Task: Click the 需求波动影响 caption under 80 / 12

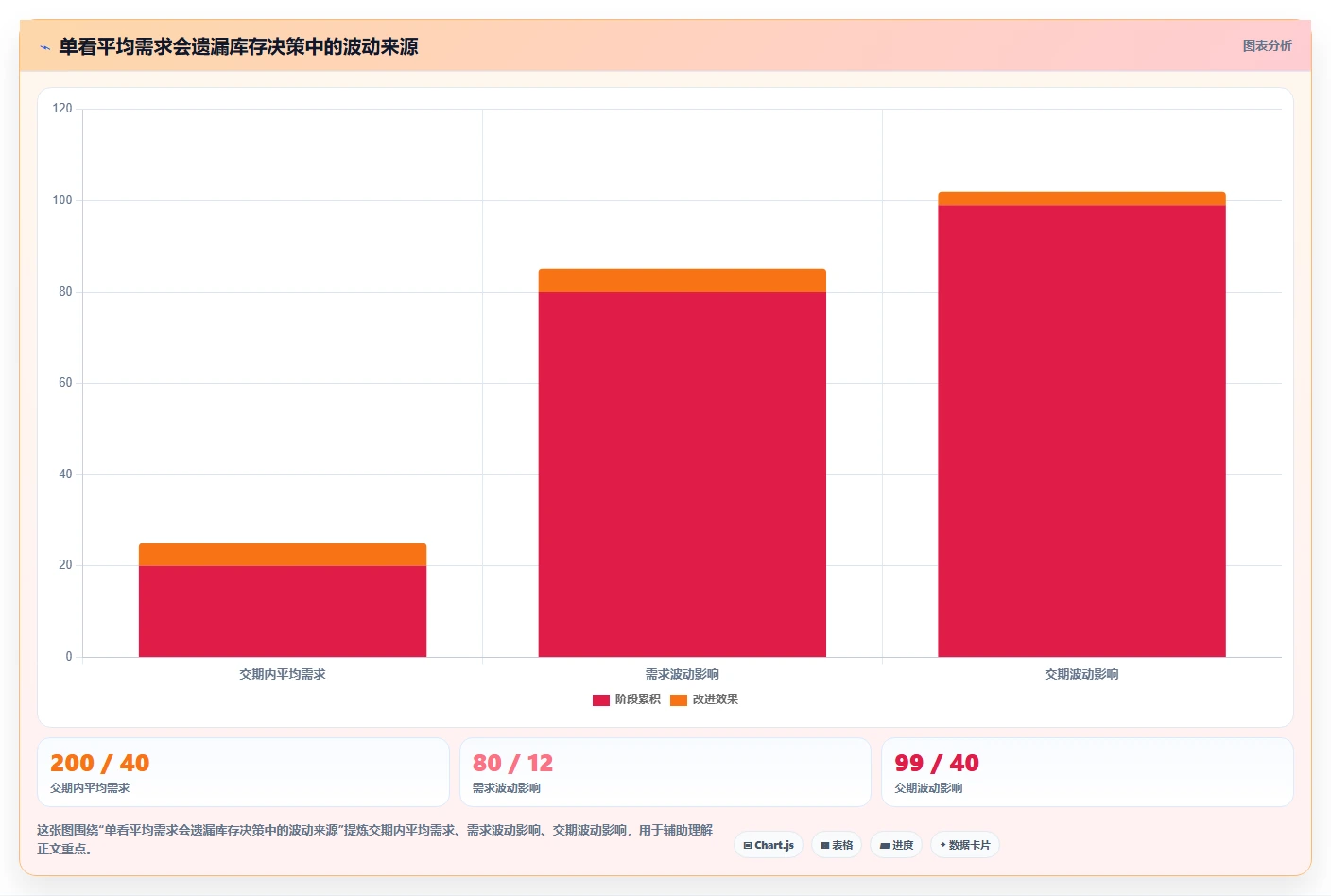Action: point(507,788)
